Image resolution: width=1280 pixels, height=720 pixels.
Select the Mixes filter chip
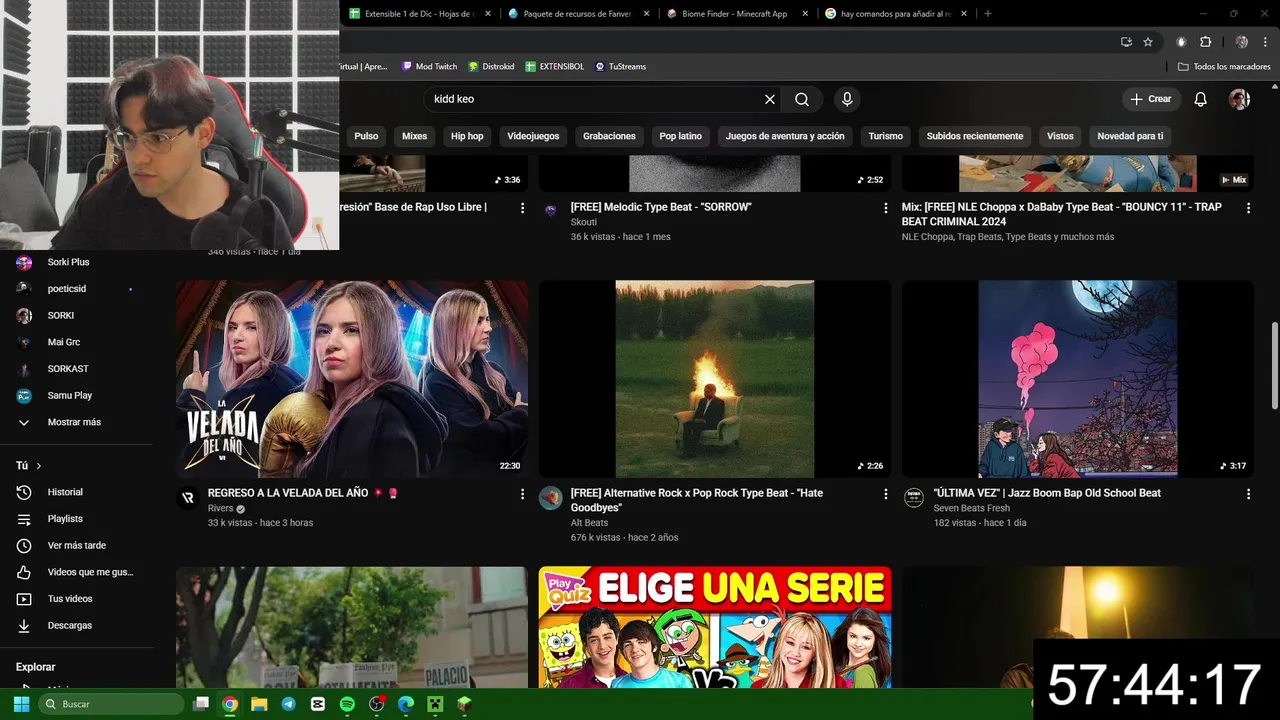(x=414, y=136)
